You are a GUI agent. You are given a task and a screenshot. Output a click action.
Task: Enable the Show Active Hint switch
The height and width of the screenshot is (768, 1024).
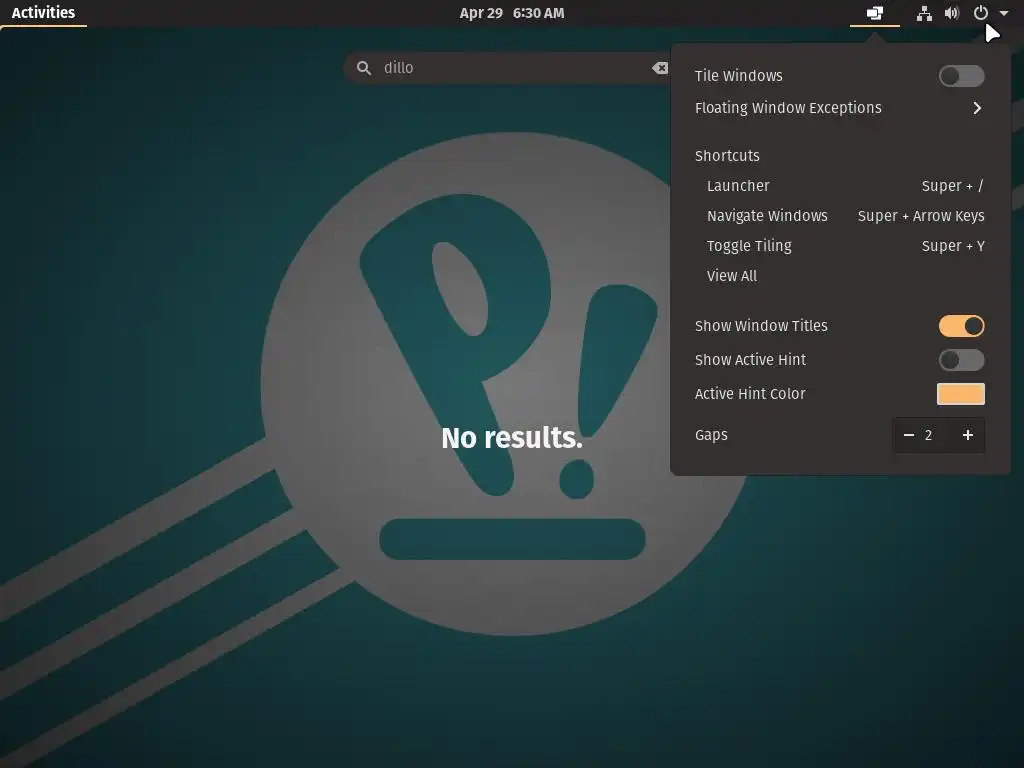961,360
